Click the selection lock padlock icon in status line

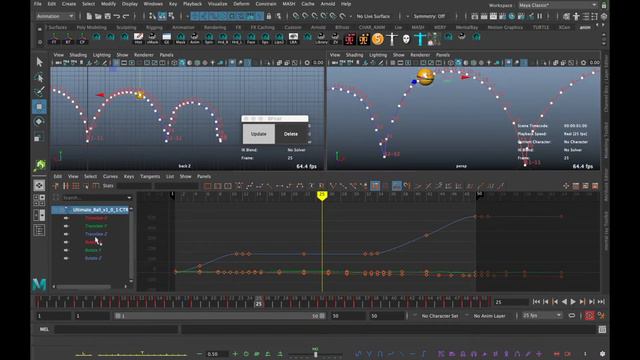(269, 16)
